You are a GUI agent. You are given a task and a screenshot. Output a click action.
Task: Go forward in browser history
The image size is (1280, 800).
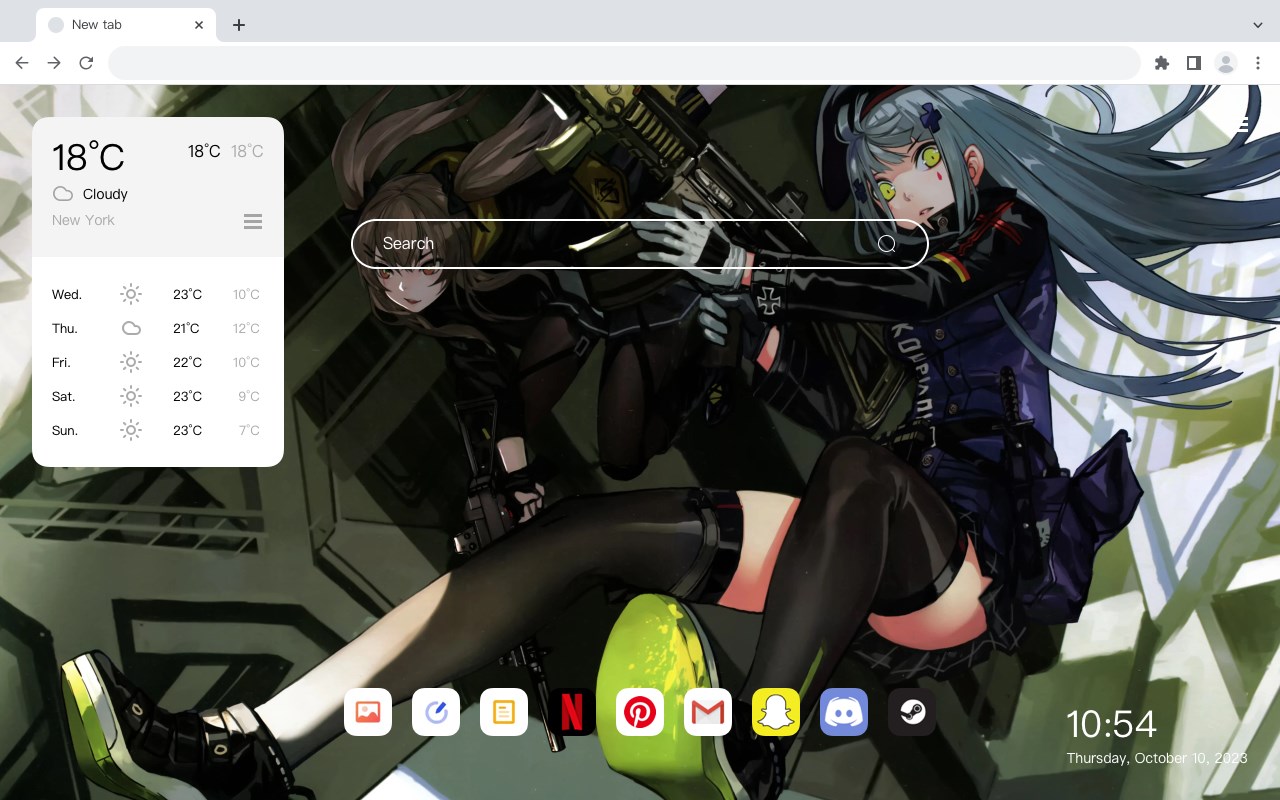click(x=54, y=63)
